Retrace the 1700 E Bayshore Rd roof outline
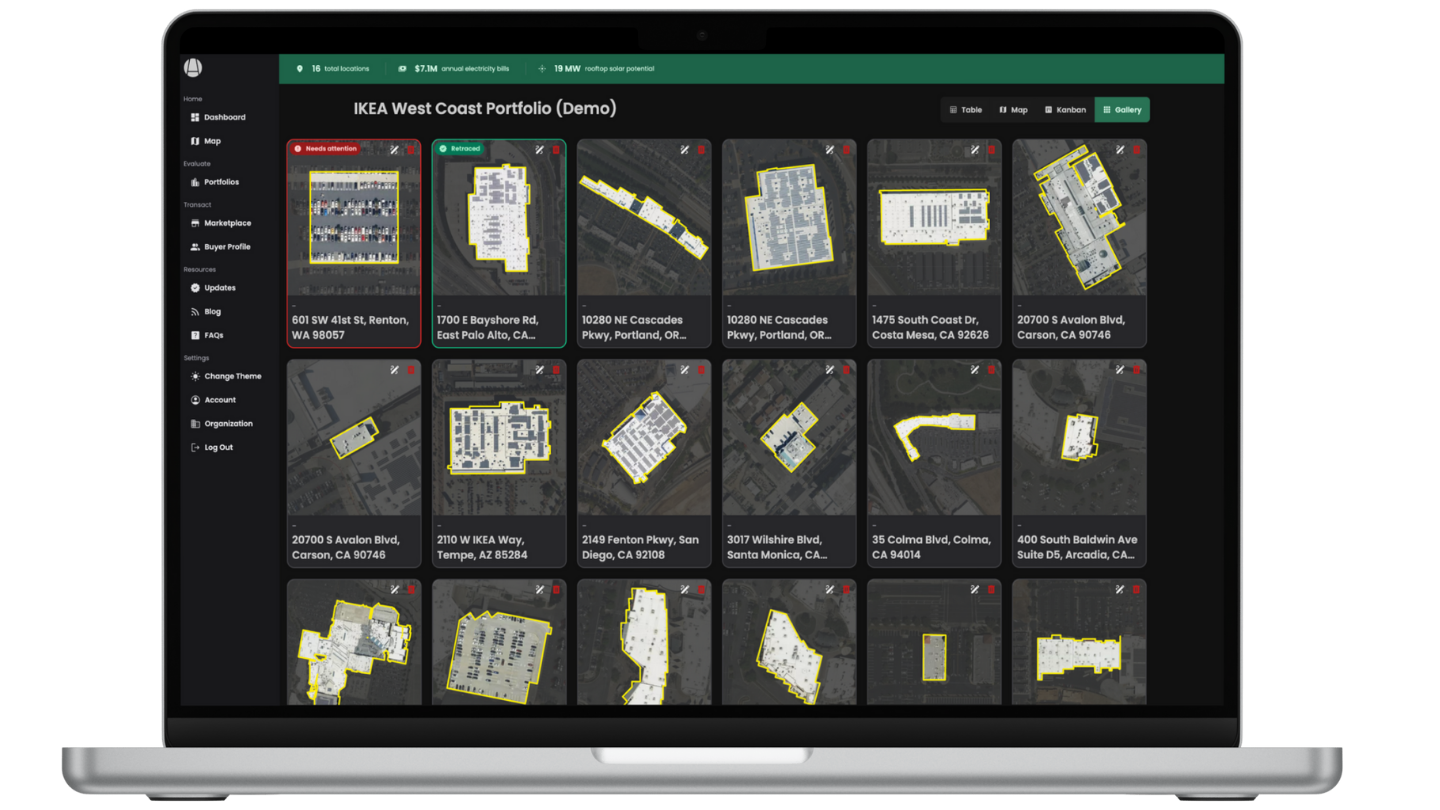 [x=539, y=150]
